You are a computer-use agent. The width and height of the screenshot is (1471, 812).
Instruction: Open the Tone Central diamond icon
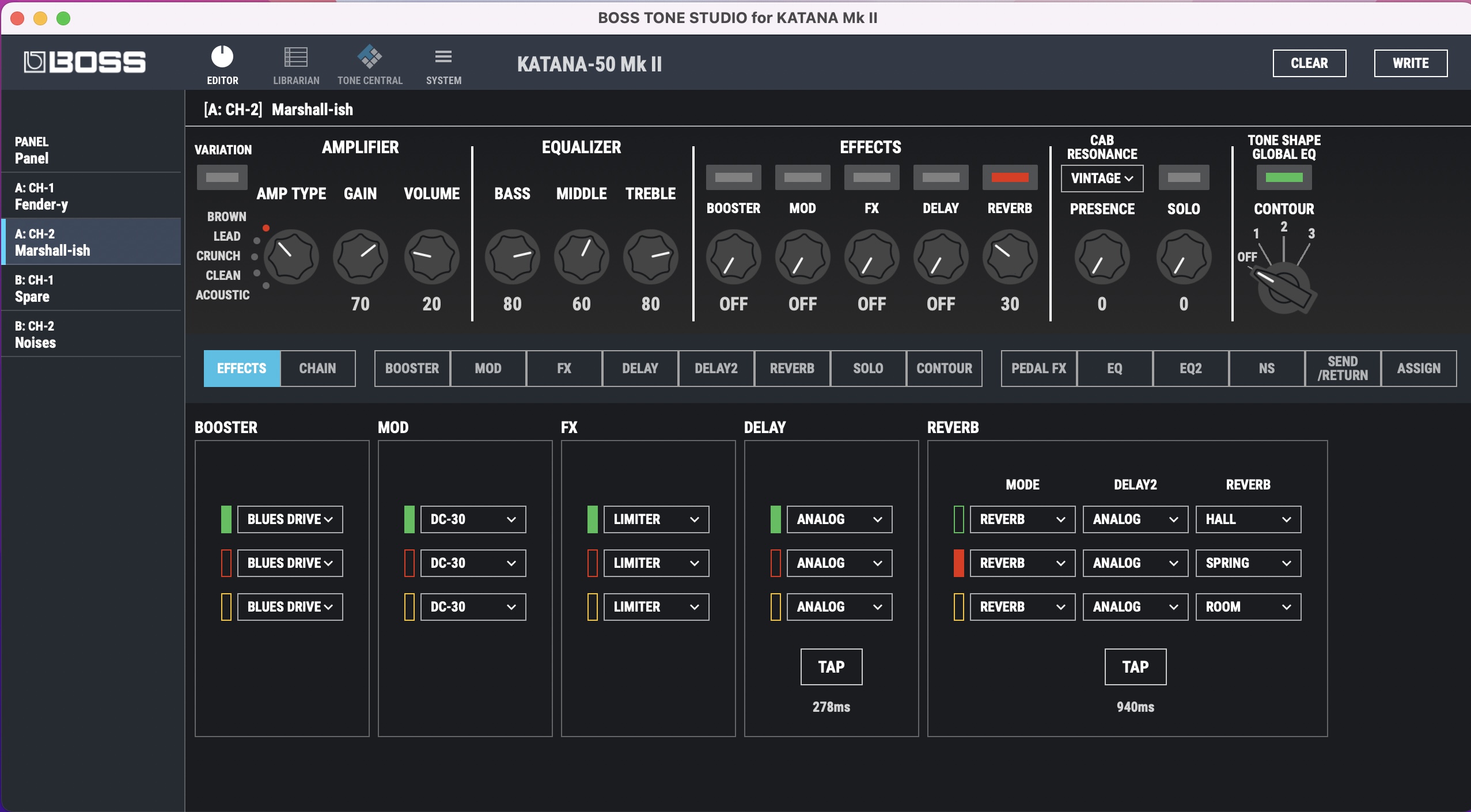(369, 58)
